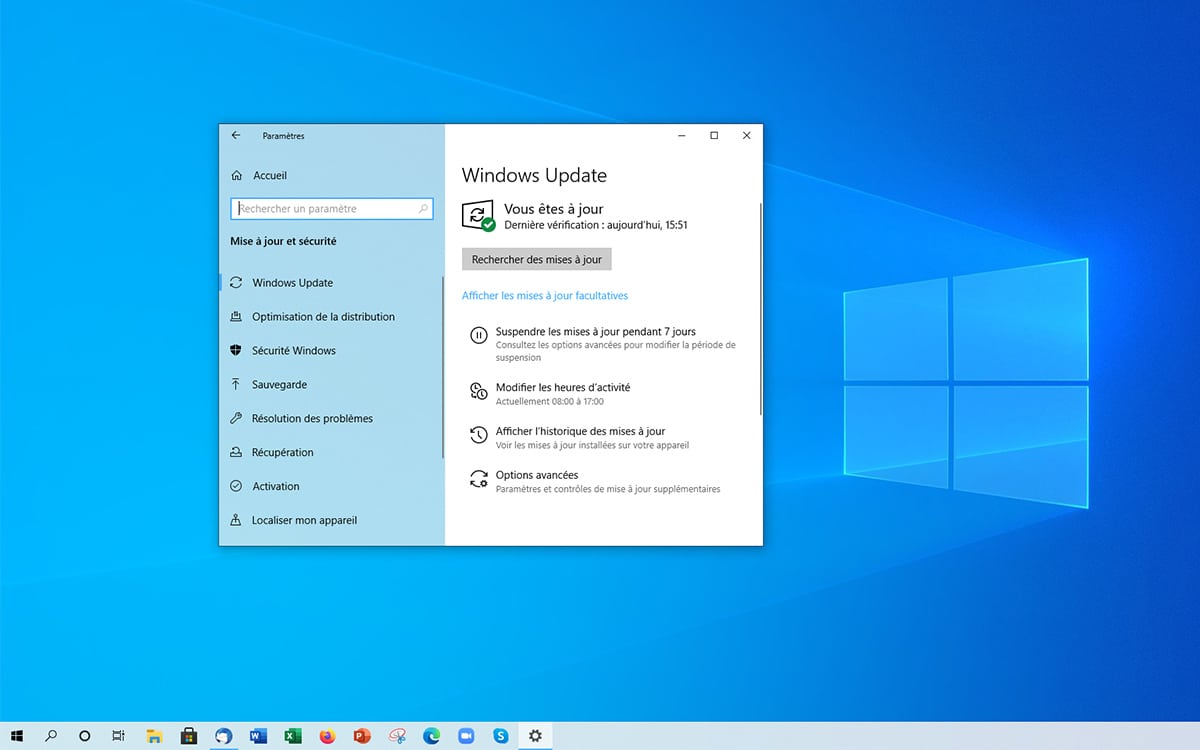Launch Cortana from the taskbar
1200x750 pixels.
pos(85,736)
